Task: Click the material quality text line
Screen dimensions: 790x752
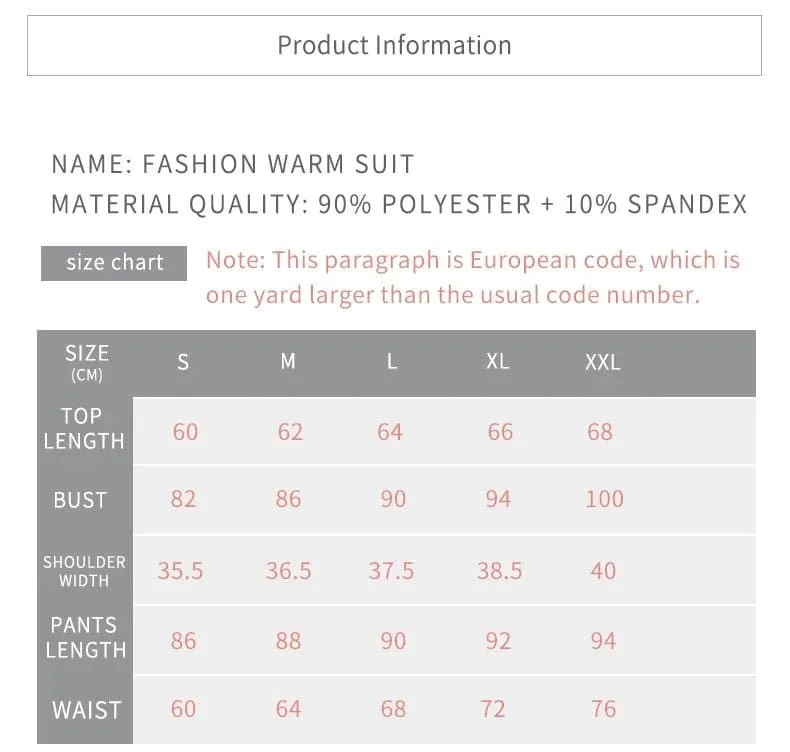Action: point(399,205)
